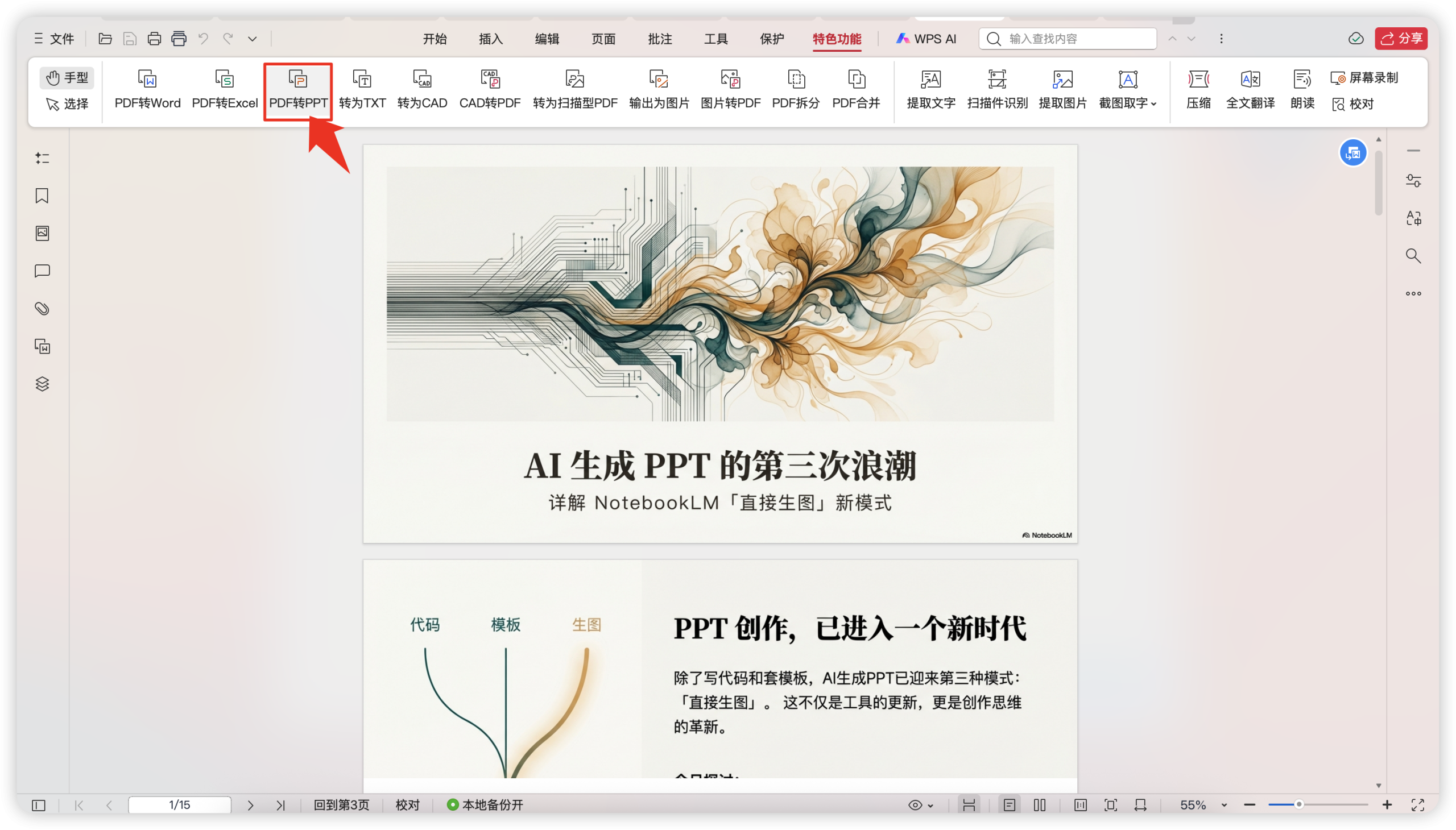Select the PDF合并 merge tool
This screenshot has height=830, width=1456.
pyautogui.click(x=855, y=90)
